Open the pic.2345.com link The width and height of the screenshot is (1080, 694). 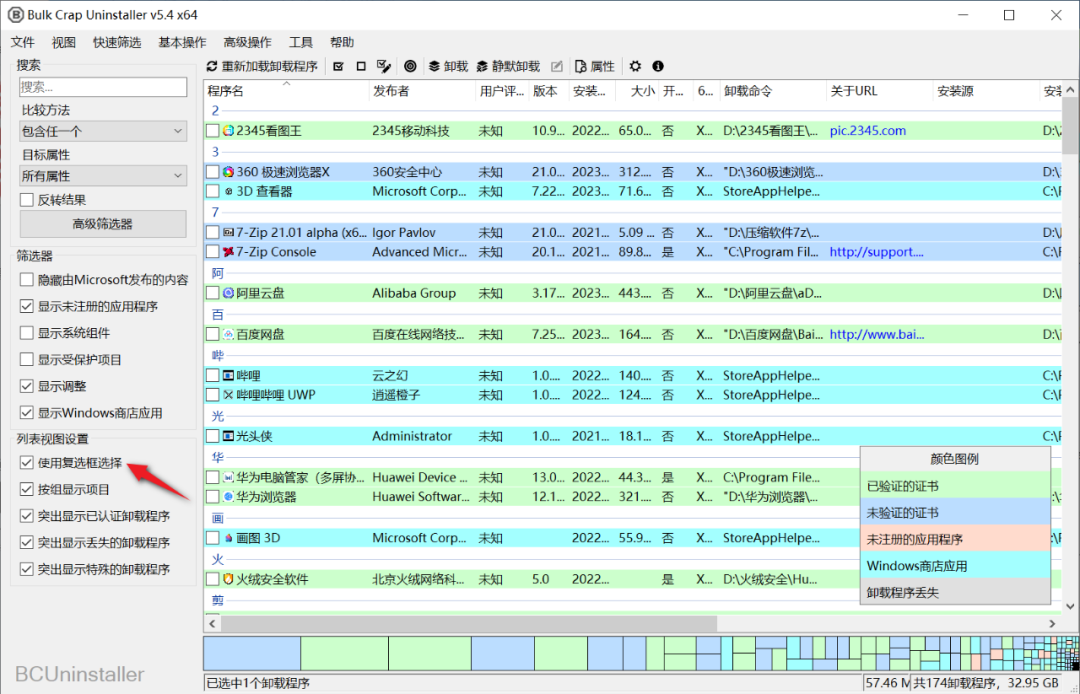868,131
